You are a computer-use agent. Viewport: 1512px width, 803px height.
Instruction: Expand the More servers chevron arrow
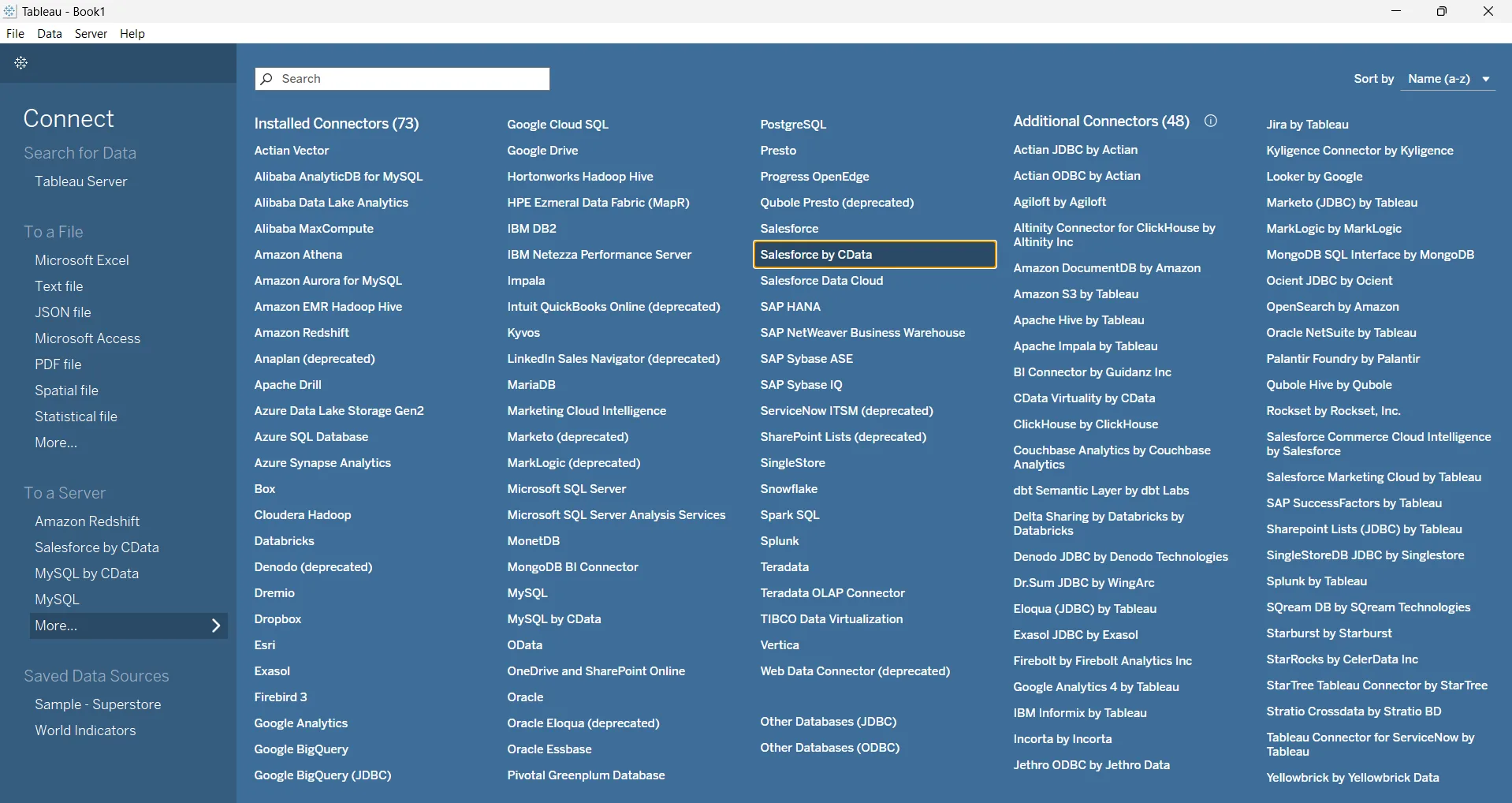[x=216, y=626]
